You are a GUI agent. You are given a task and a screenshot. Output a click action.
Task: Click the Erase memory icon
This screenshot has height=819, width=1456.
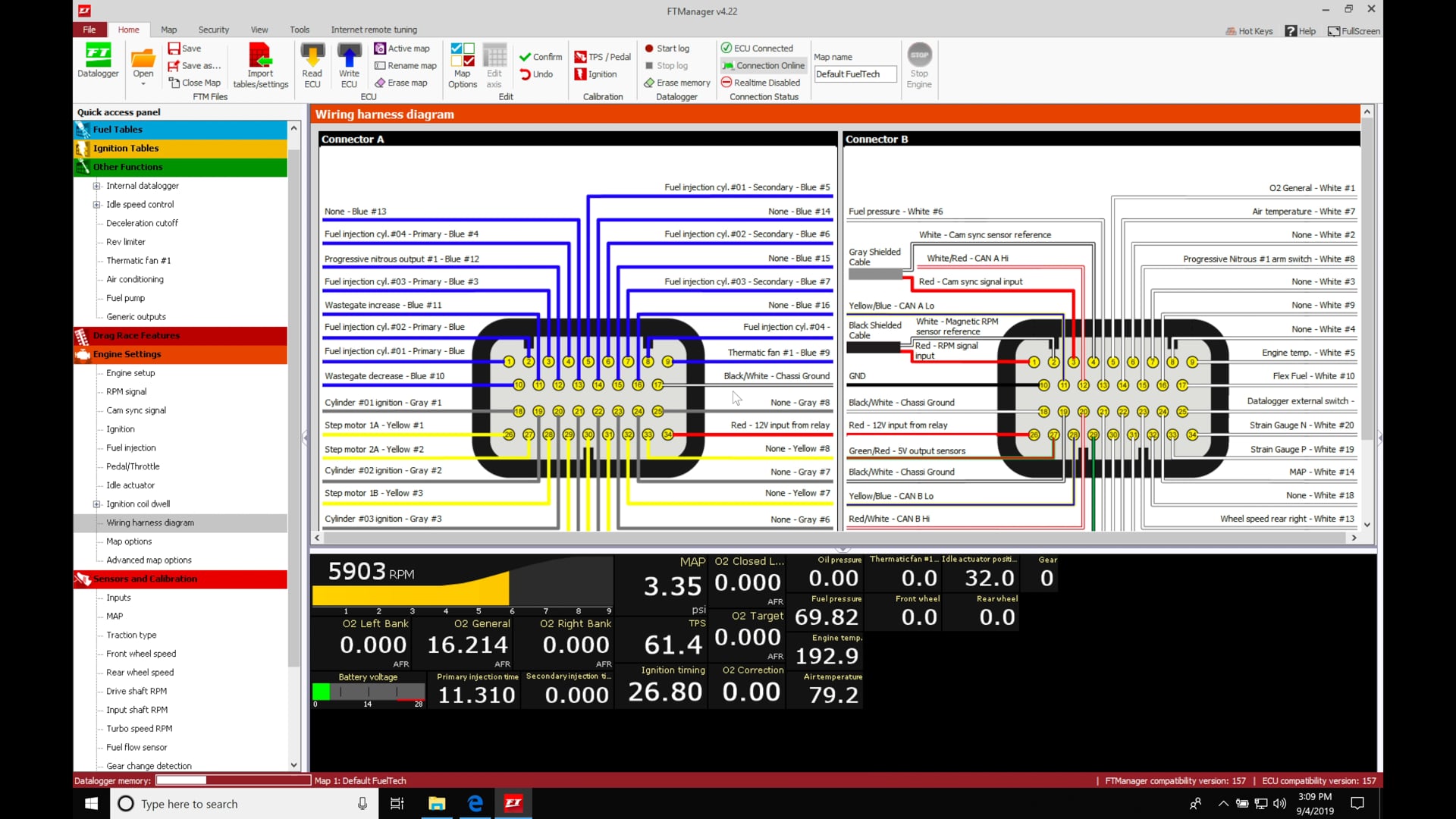click(677, 83)
